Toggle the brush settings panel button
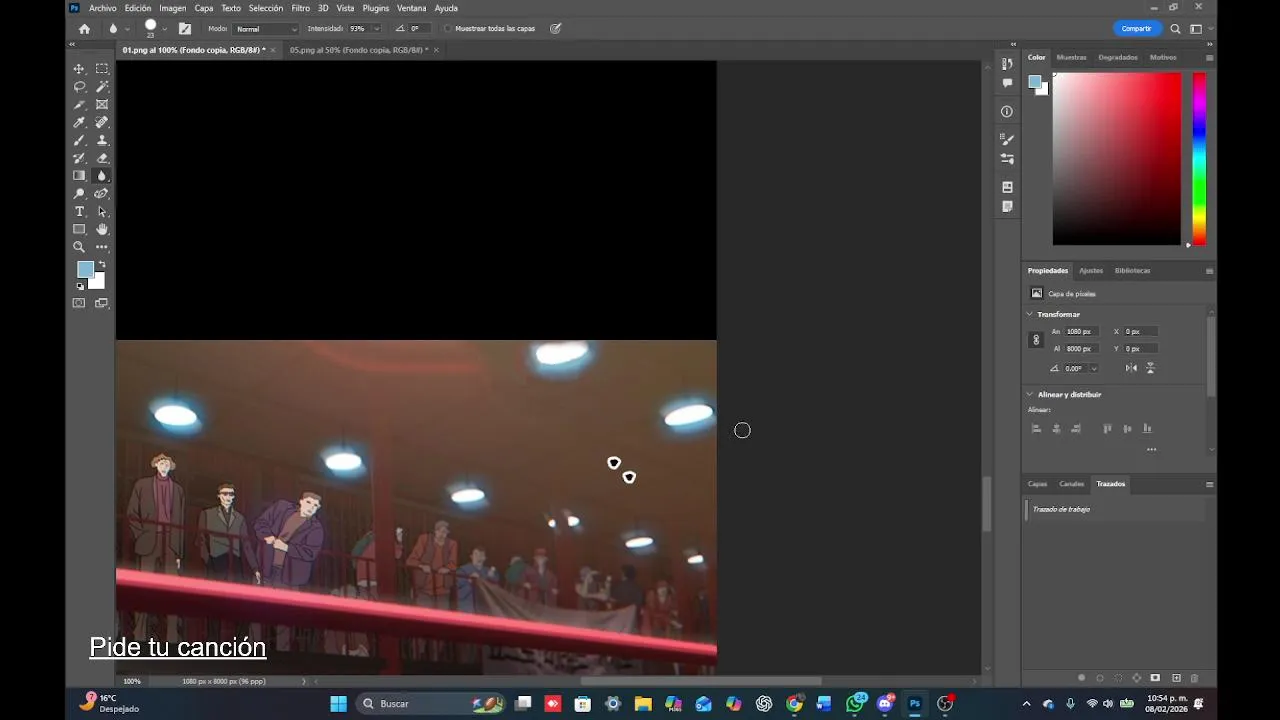Image resolution: width=1280 pixels, height=720 pixels. coord(184,29)
